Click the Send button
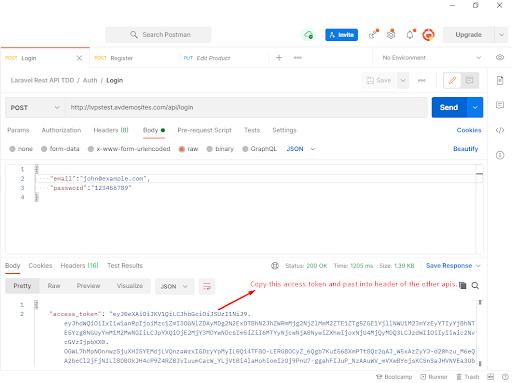512x383 pixels. [449, 107]
